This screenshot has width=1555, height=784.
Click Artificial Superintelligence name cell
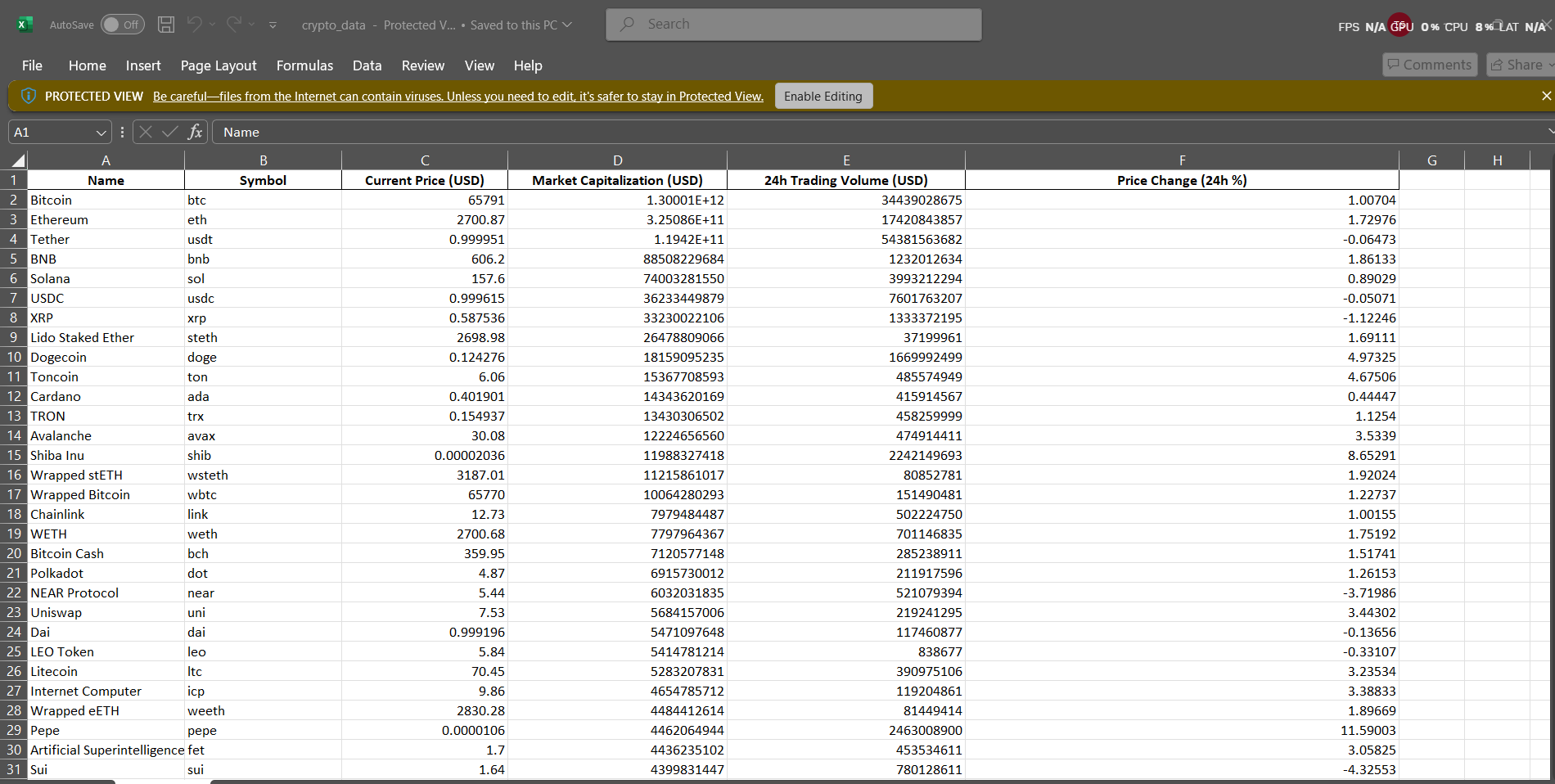click(106, 750)
